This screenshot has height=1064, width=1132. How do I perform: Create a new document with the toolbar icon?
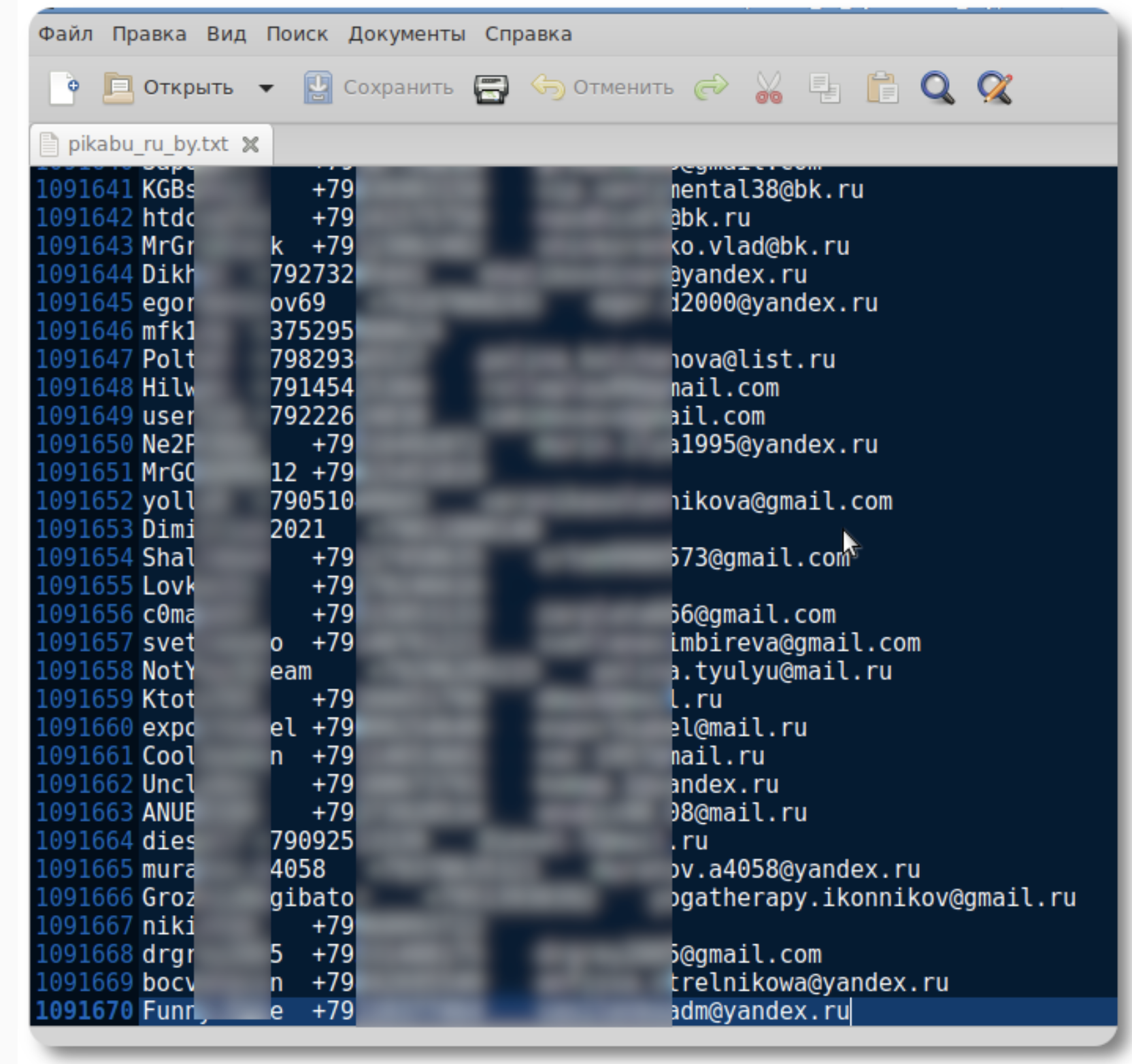click(64, 88)
